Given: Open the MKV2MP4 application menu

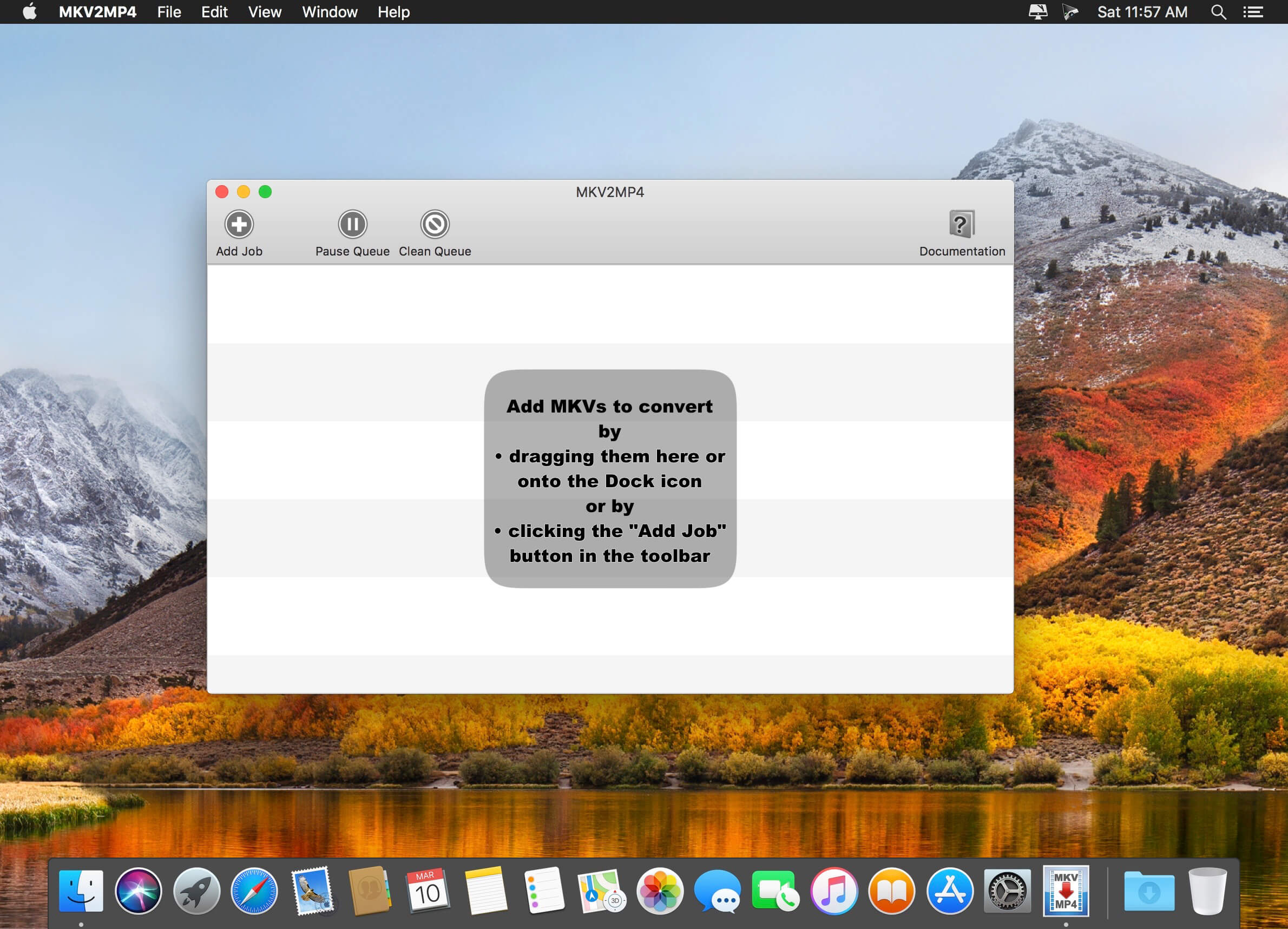Looking at the screenshot, I should tap(97, 12).
